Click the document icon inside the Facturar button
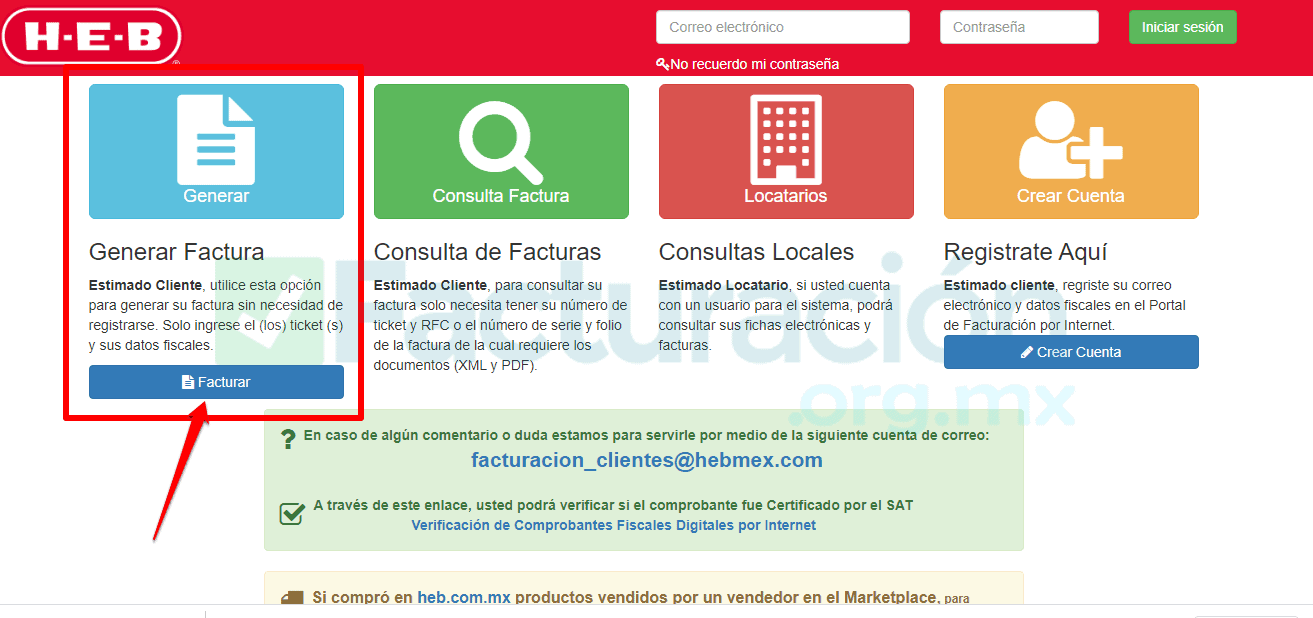Screen dimensions: 1313x618 point(187,381)
